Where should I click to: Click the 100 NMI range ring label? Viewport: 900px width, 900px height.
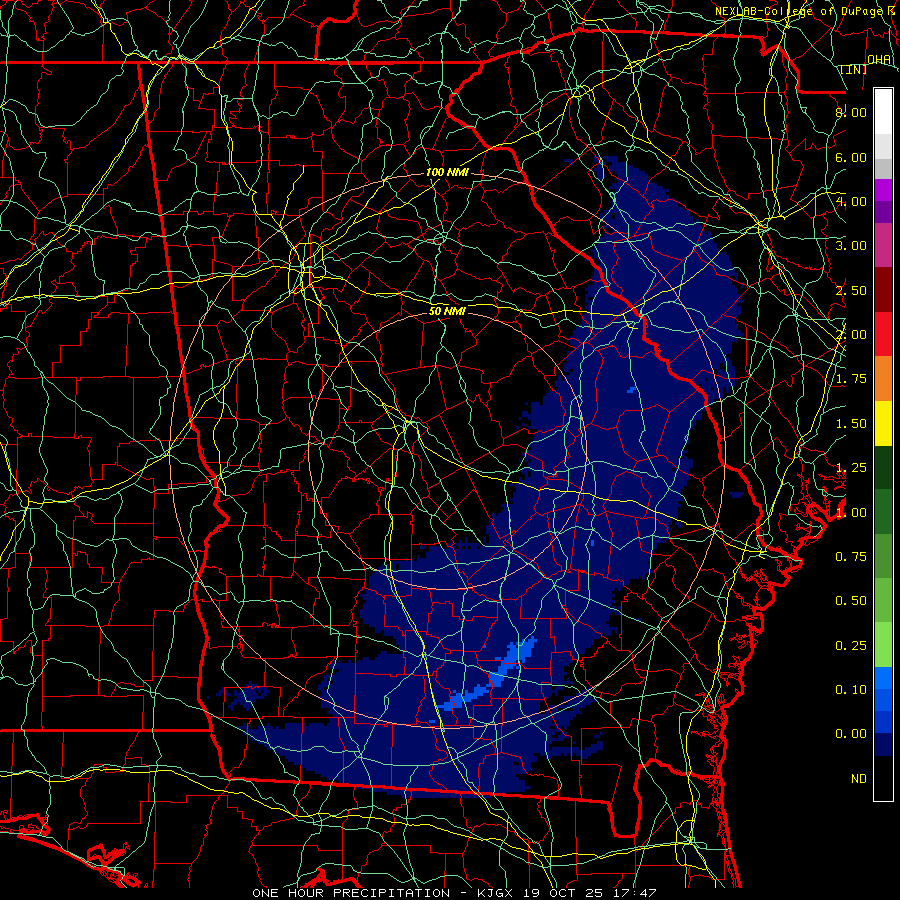click(447, 172)
